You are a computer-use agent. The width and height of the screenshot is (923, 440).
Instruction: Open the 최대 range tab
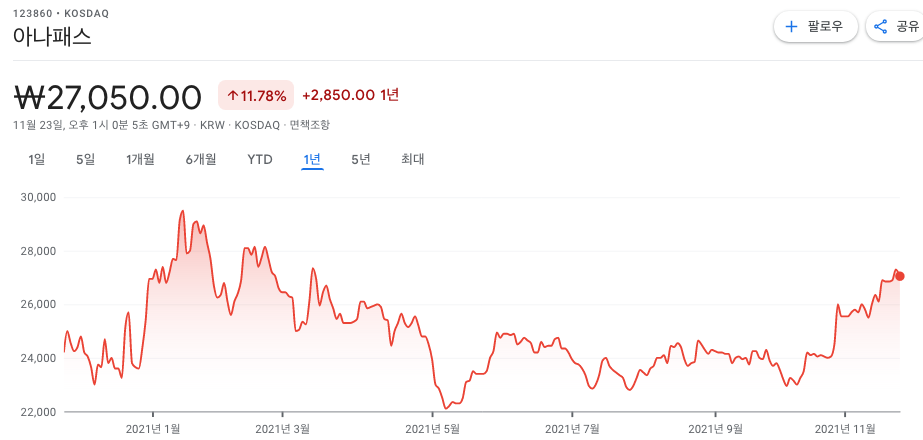pos(413,159)
